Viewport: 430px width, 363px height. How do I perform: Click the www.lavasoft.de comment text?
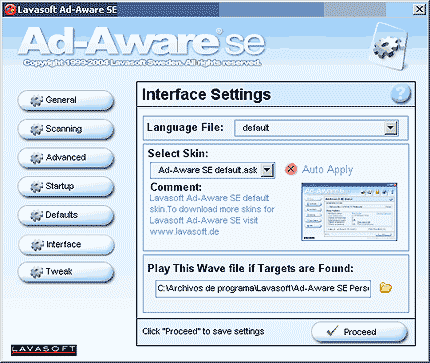[x=184, y=232]
